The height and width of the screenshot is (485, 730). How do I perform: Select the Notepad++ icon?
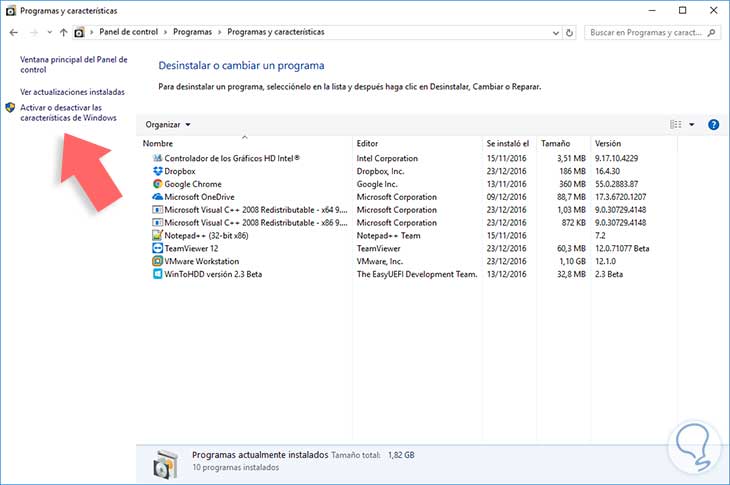click(x=157, y=236)
